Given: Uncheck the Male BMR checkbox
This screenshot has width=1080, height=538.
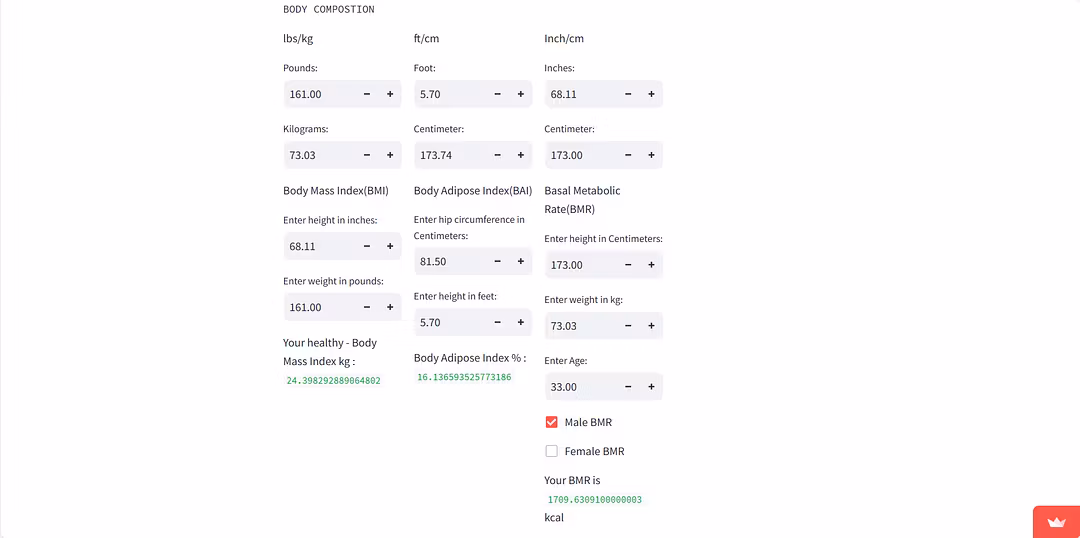Looking at the screenshot, I should tap(551, 422).
